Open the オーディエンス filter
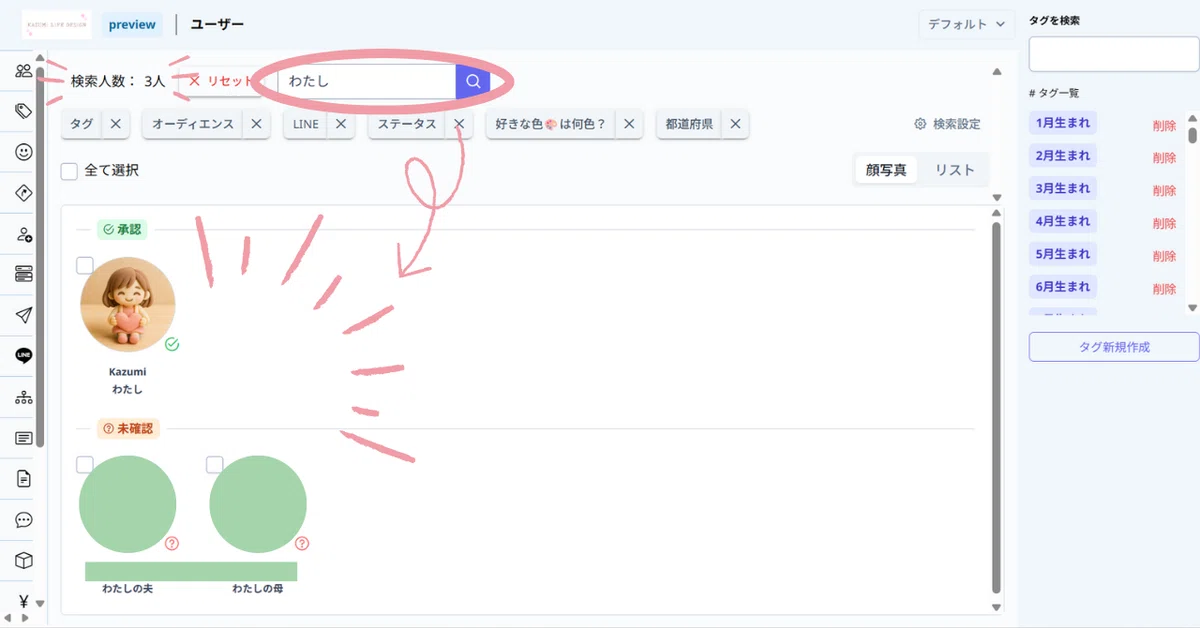The image size is (1200, 628). coord(193,124)
